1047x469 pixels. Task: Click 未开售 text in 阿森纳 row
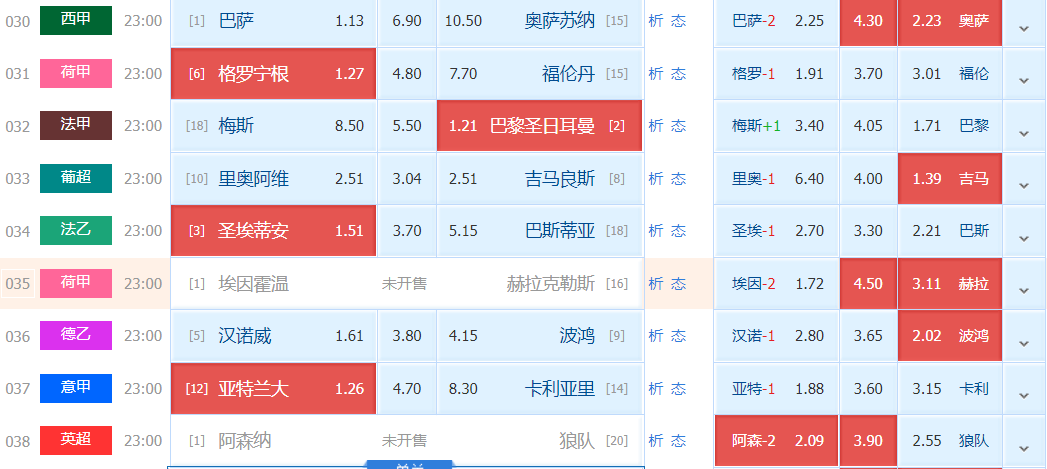(x=404, y=441)
